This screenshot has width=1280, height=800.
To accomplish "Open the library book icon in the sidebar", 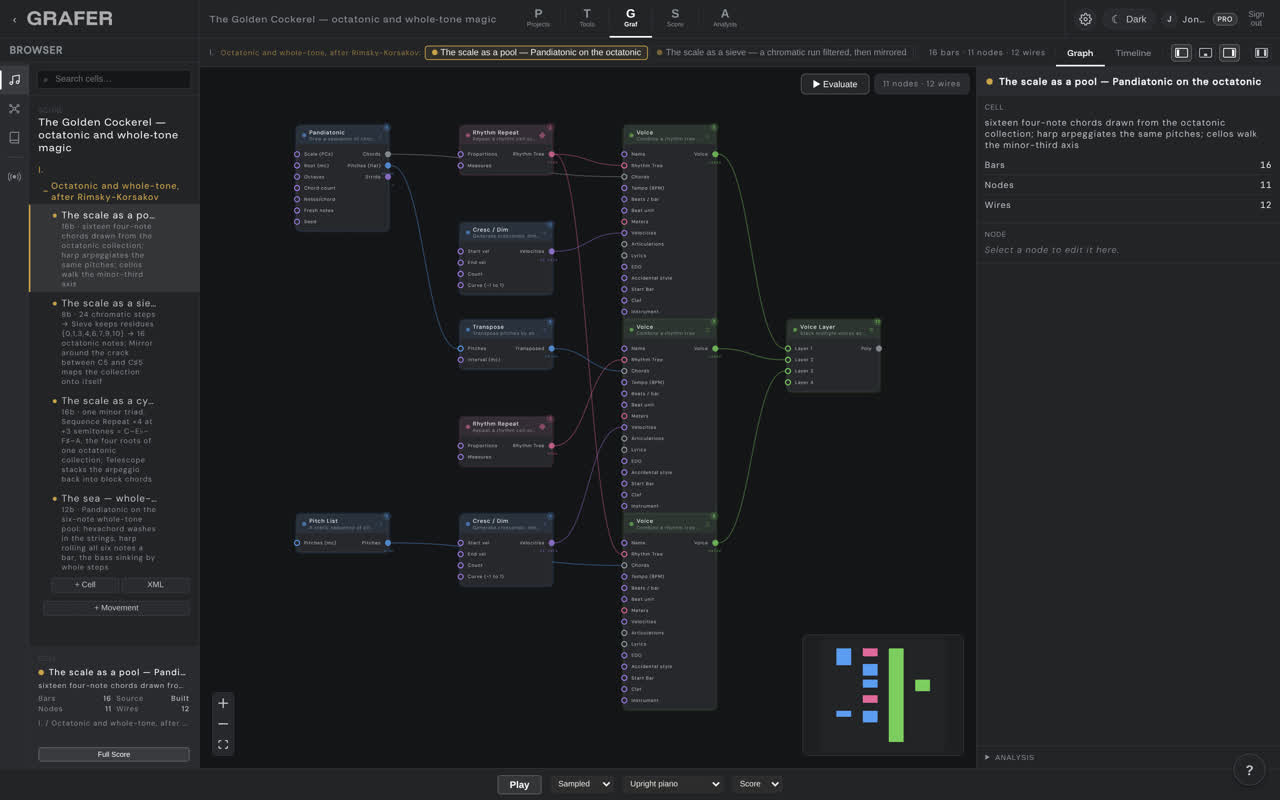I will [14, 138].
